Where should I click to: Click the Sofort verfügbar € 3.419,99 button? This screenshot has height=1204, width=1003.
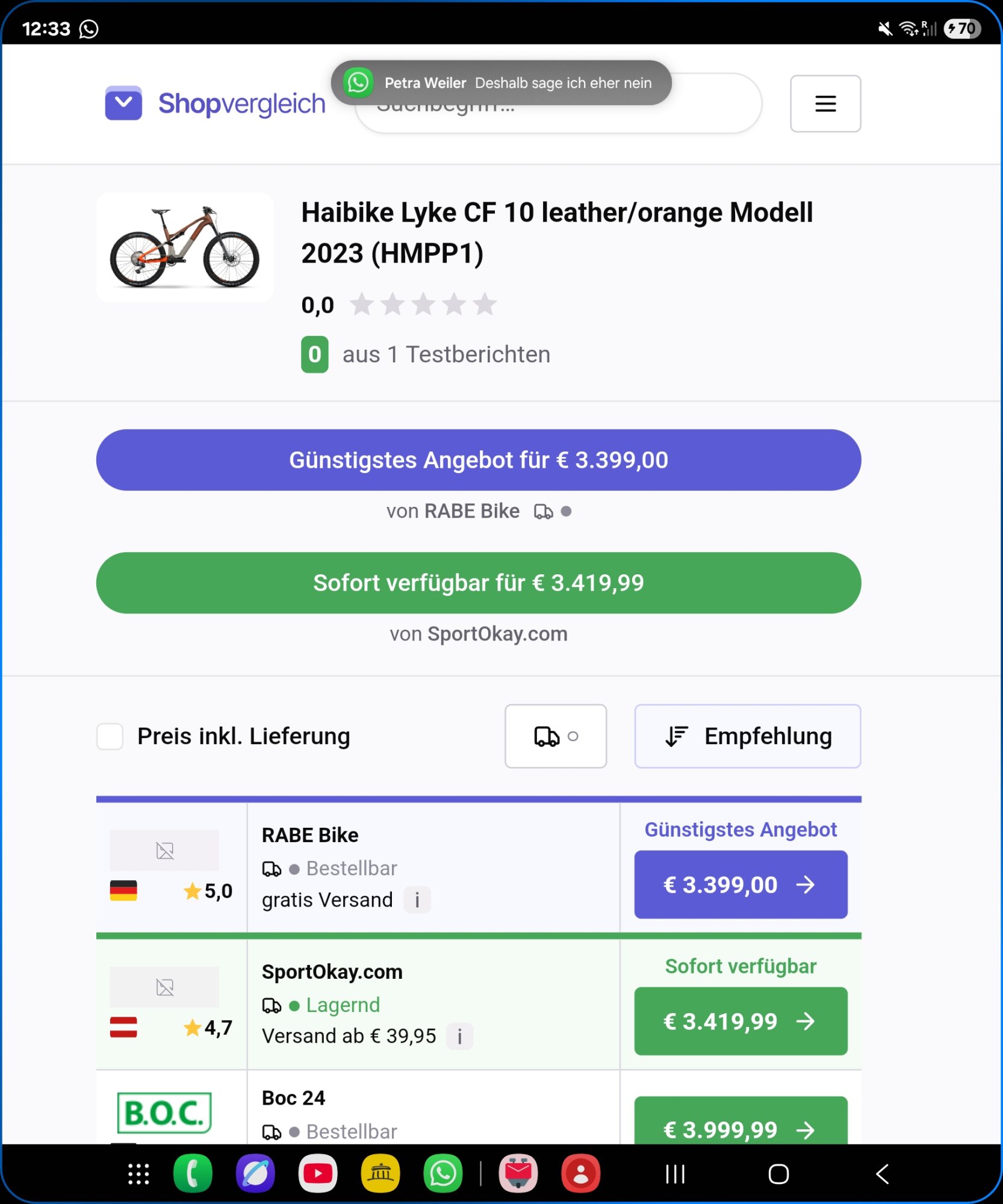pyautogui.click(x=478, y=583)
